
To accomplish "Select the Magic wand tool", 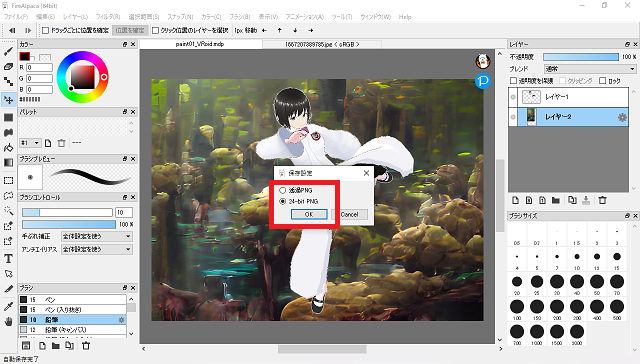I will click(x=8, y=211).
